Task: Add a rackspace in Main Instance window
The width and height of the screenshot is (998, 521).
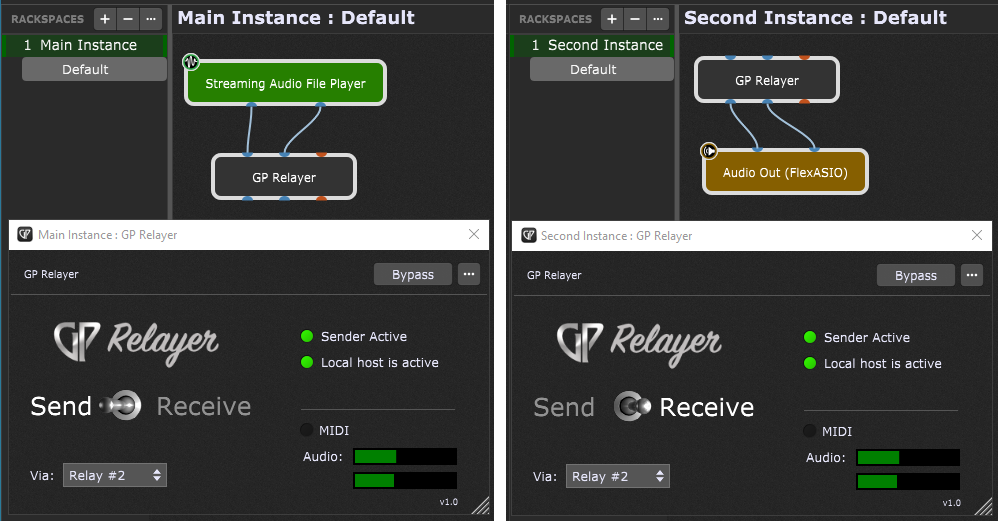Action: (x=105, y=19)
